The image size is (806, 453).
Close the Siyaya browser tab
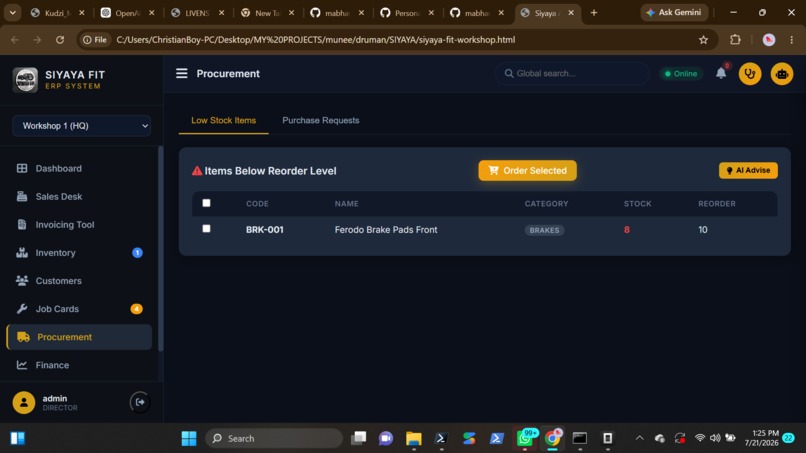(x=571, y=13)
